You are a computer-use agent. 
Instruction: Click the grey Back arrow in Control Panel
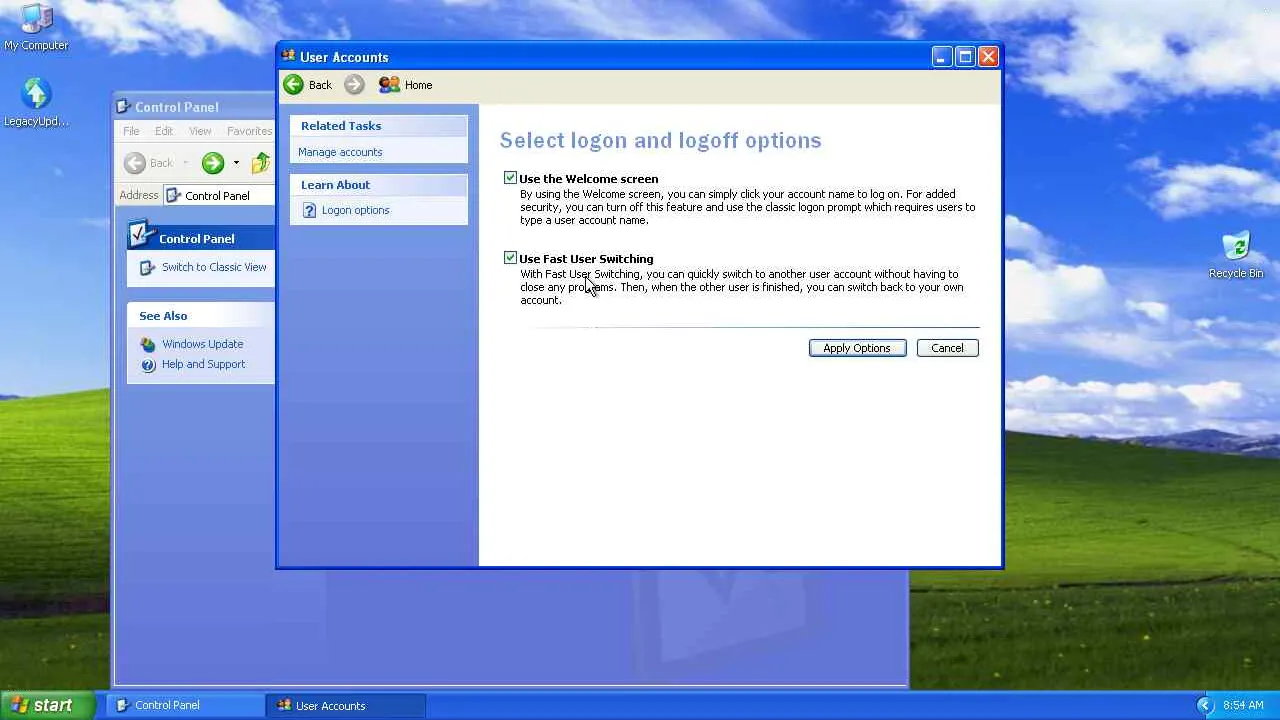(135, 163)
